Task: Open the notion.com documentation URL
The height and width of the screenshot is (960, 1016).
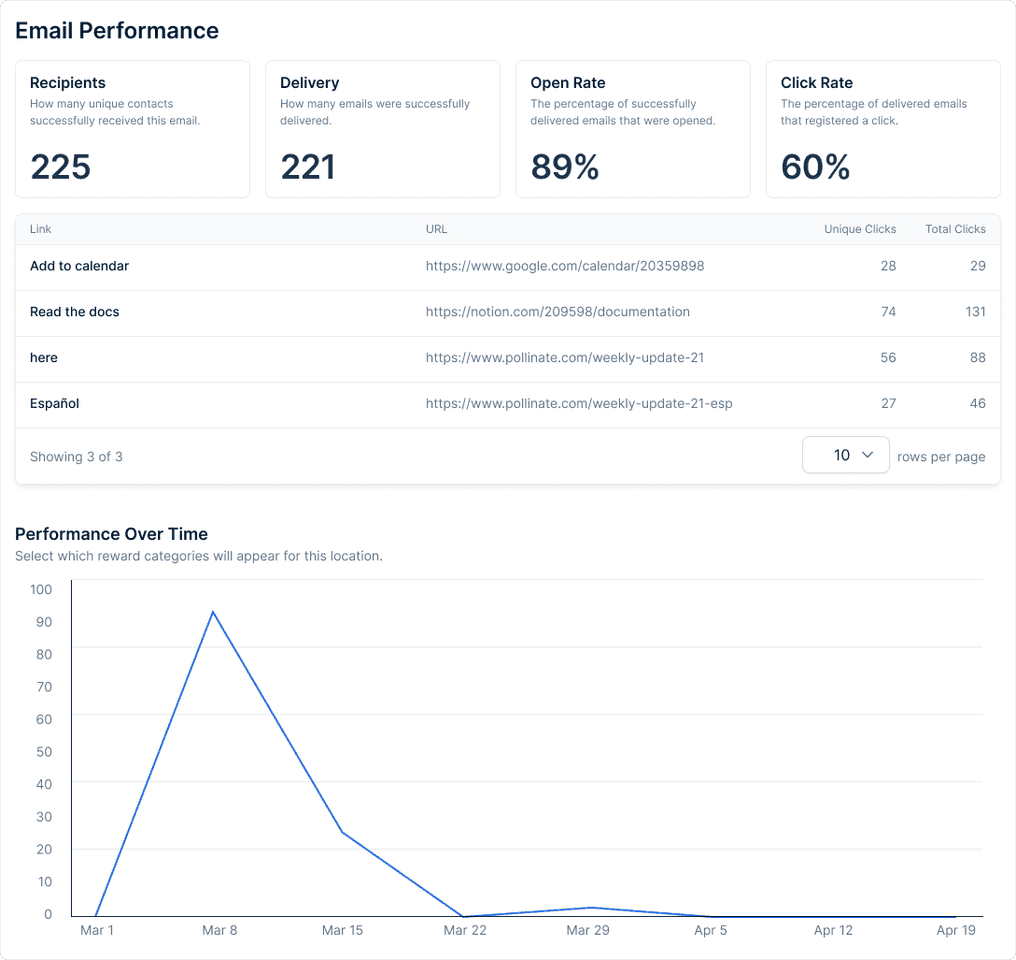Action: click(x=557, y=312)
